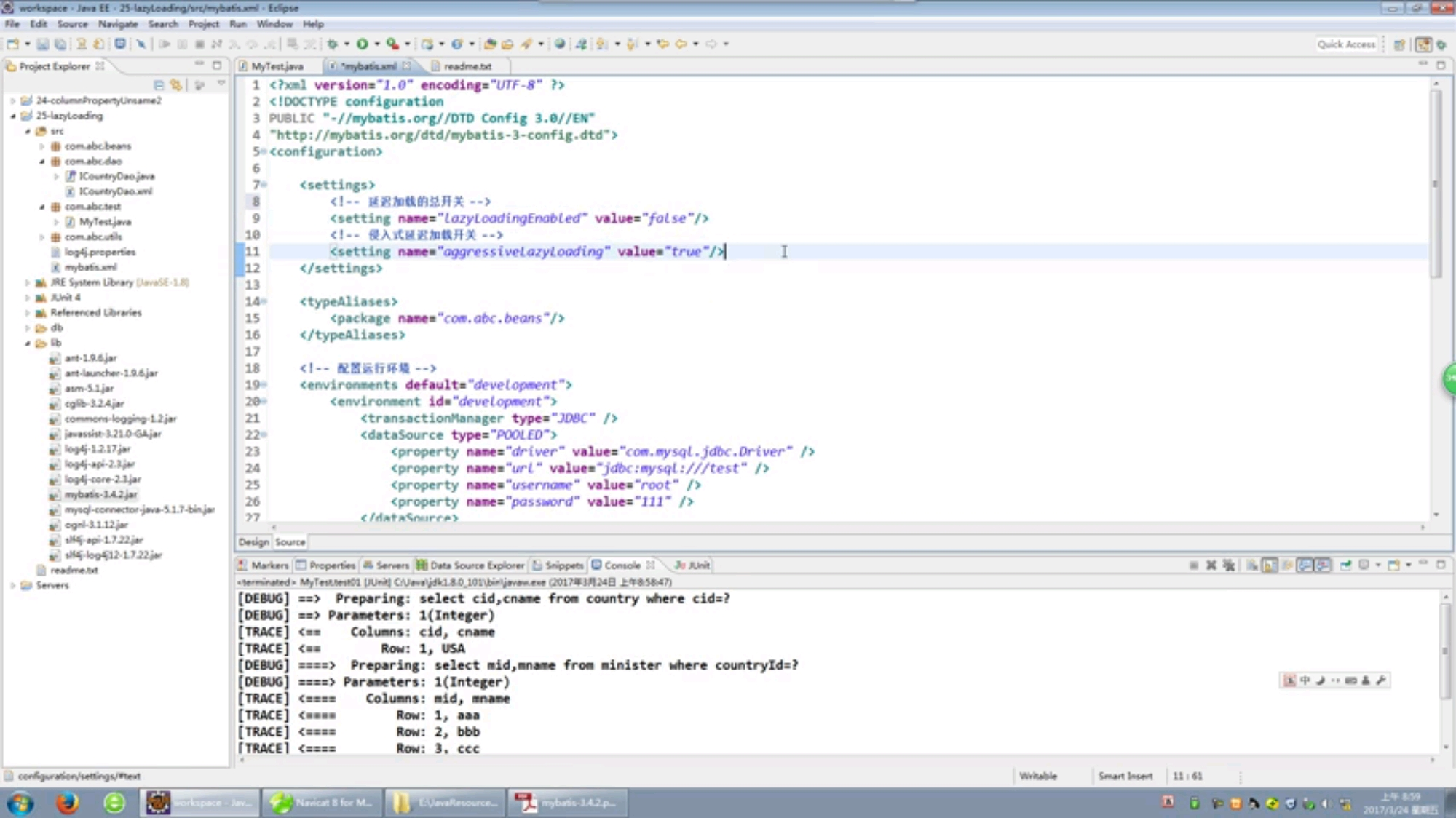Click the Run Last Tool (external tools) icon

392,44
